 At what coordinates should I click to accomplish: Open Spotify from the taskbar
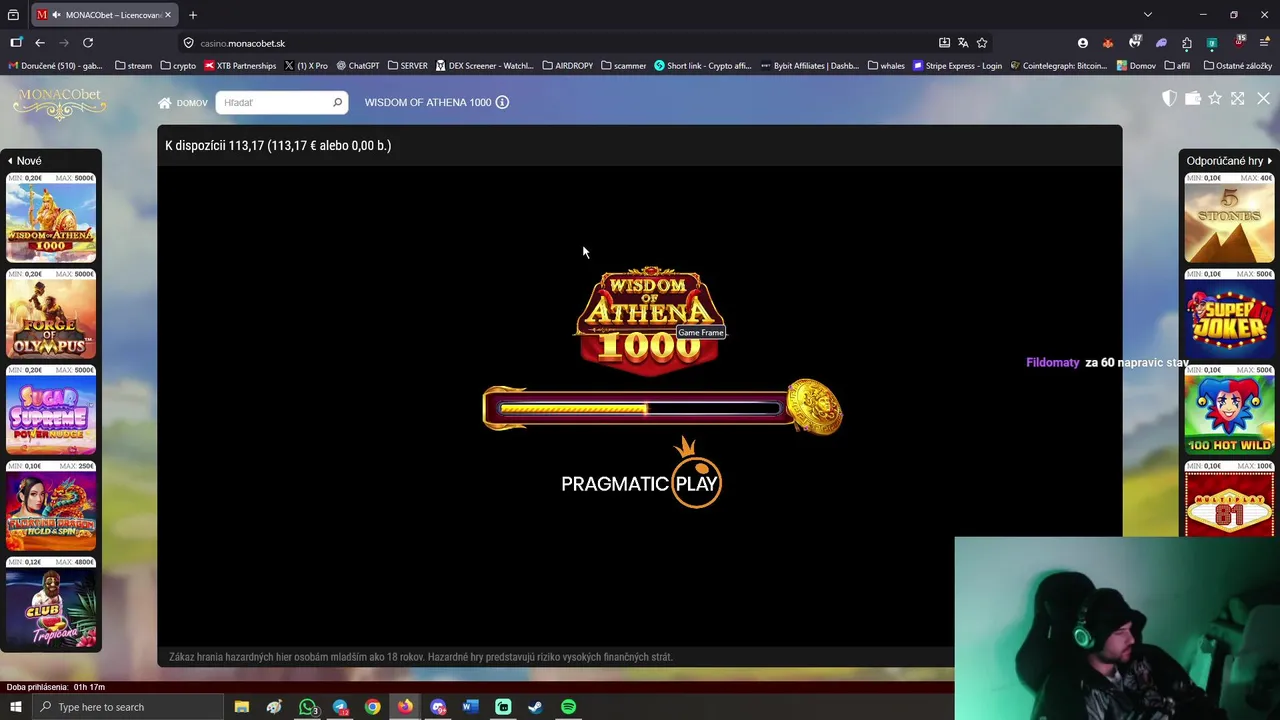point(568,707)
